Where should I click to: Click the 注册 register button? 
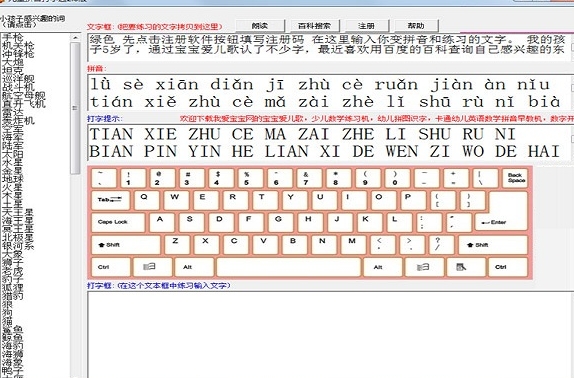tap(366, 26)
